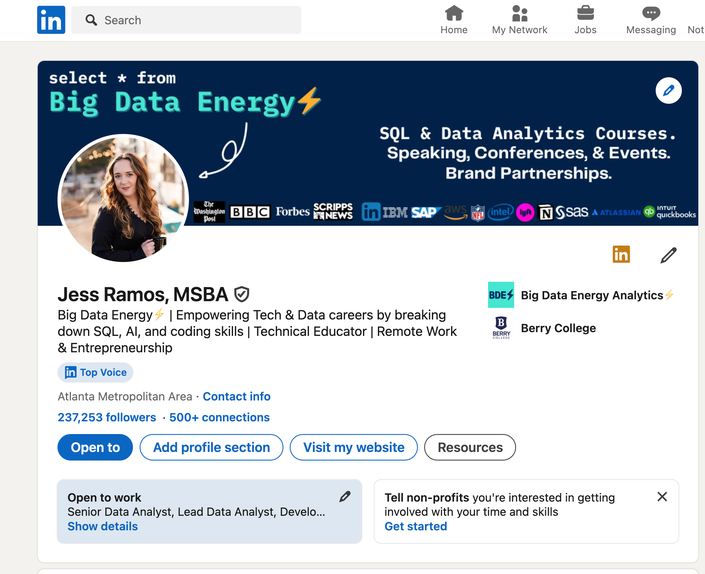Open Messaging from the top bar
The image size is (705, 574).
tap(651, 20)
